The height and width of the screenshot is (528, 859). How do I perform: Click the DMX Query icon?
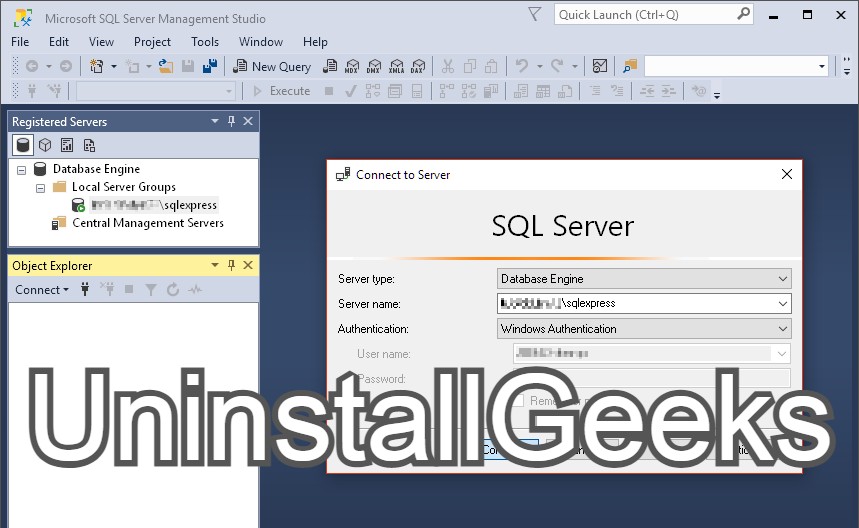point(374,67)
